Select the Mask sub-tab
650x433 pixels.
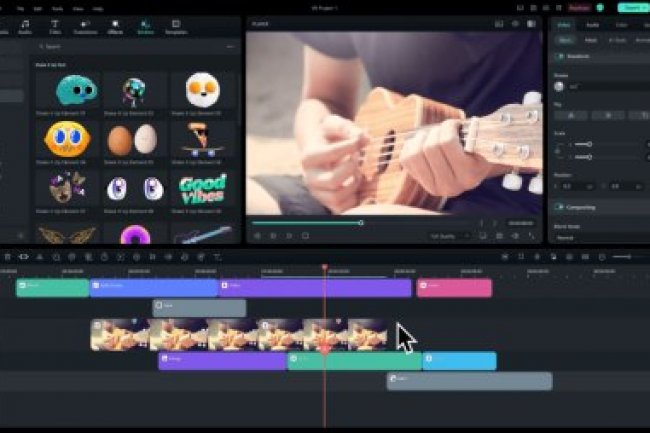pyautogui.click(x=591, y=40)
